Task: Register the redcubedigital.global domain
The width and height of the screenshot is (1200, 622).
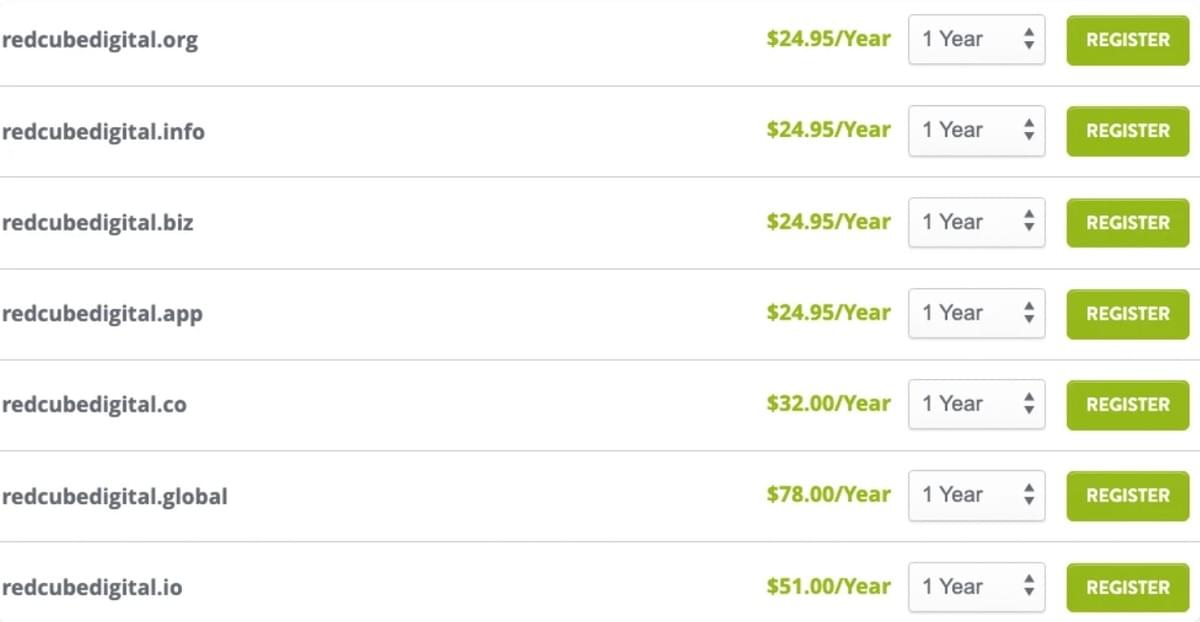Action: 1127,496
